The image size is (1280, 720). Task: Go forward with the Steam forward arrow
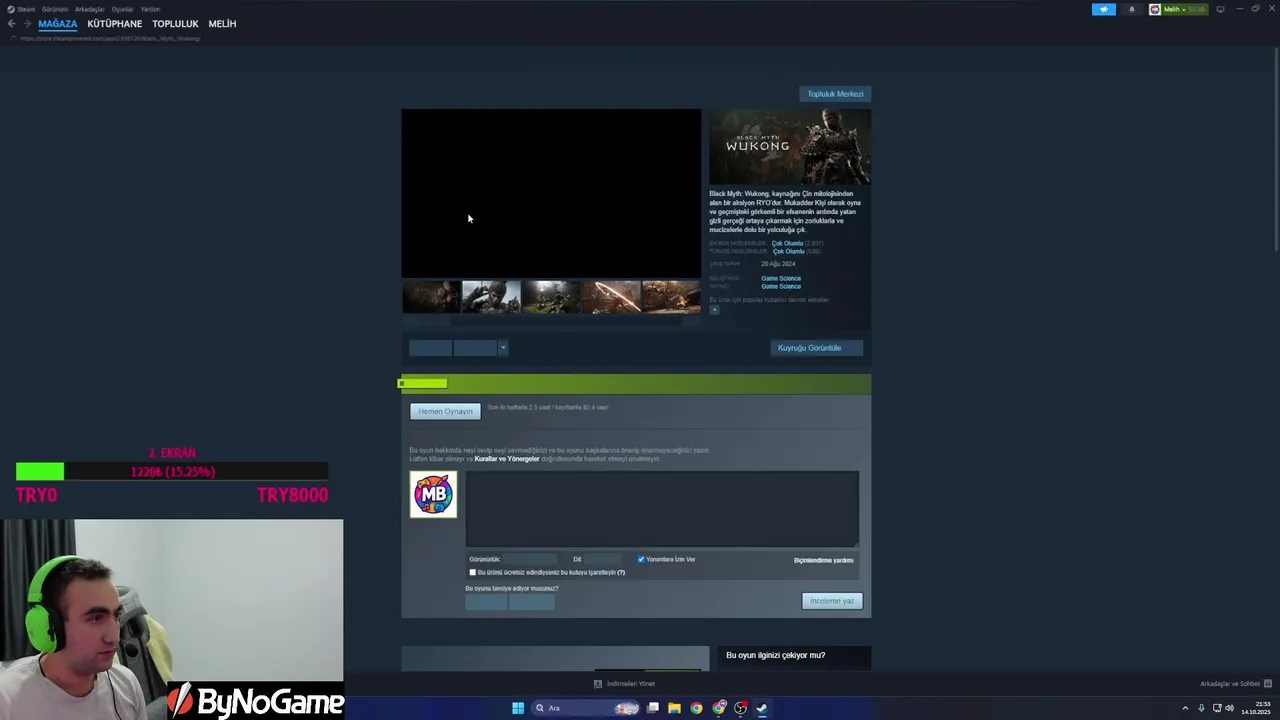tap(27, 24)
